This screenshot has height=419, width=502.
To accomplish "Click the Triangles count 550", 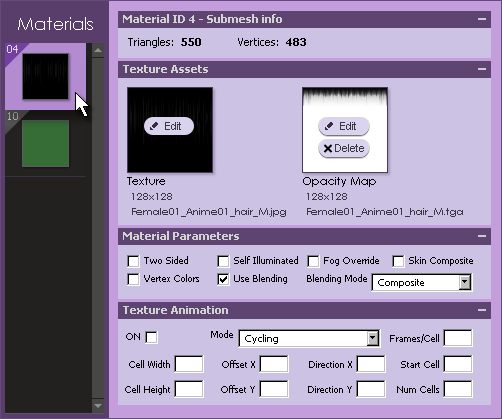I will click(x=191, y=42).
